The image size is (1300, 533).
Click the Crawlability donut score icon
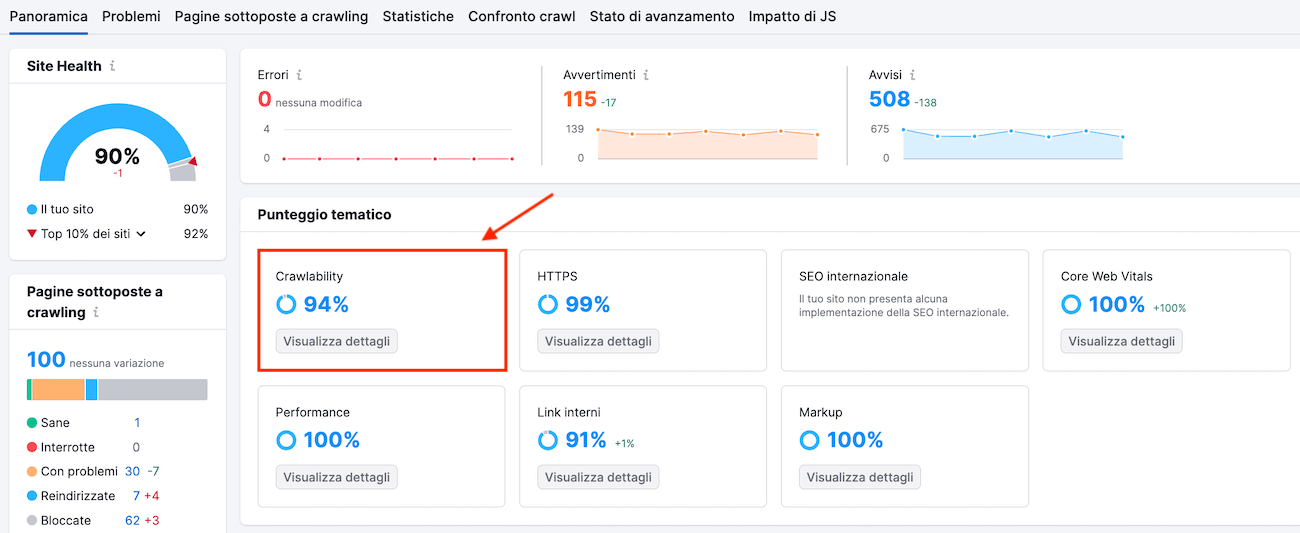pyautogui.click(x=286, y=304)
